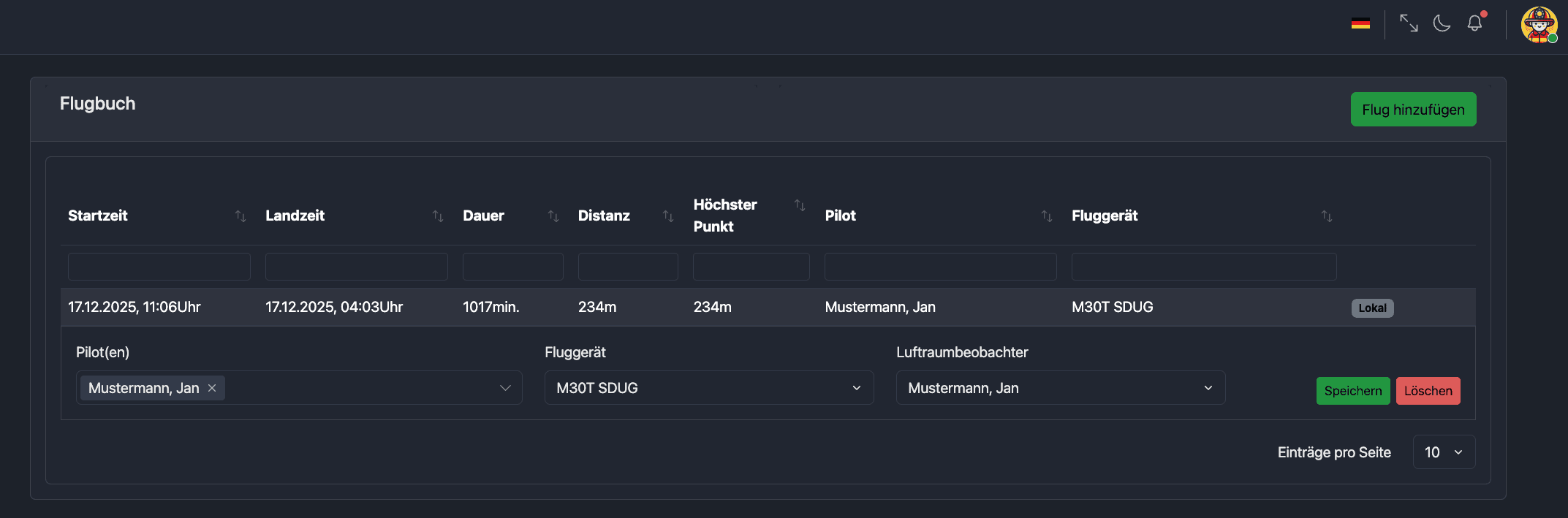This screenshot has width=1568, height=518.
Task: Open the German flag language selector
Action: (1360, 24)
